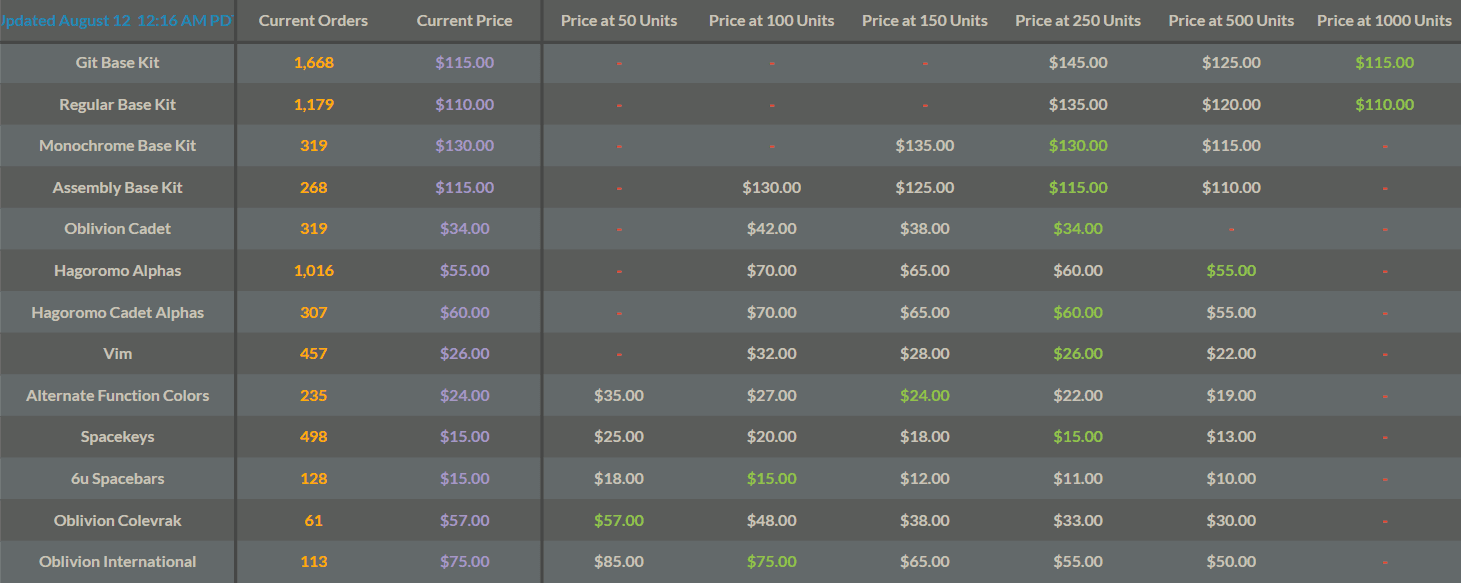
Task: Click the Price at 1000 Units header
Action: [1384, 21]
